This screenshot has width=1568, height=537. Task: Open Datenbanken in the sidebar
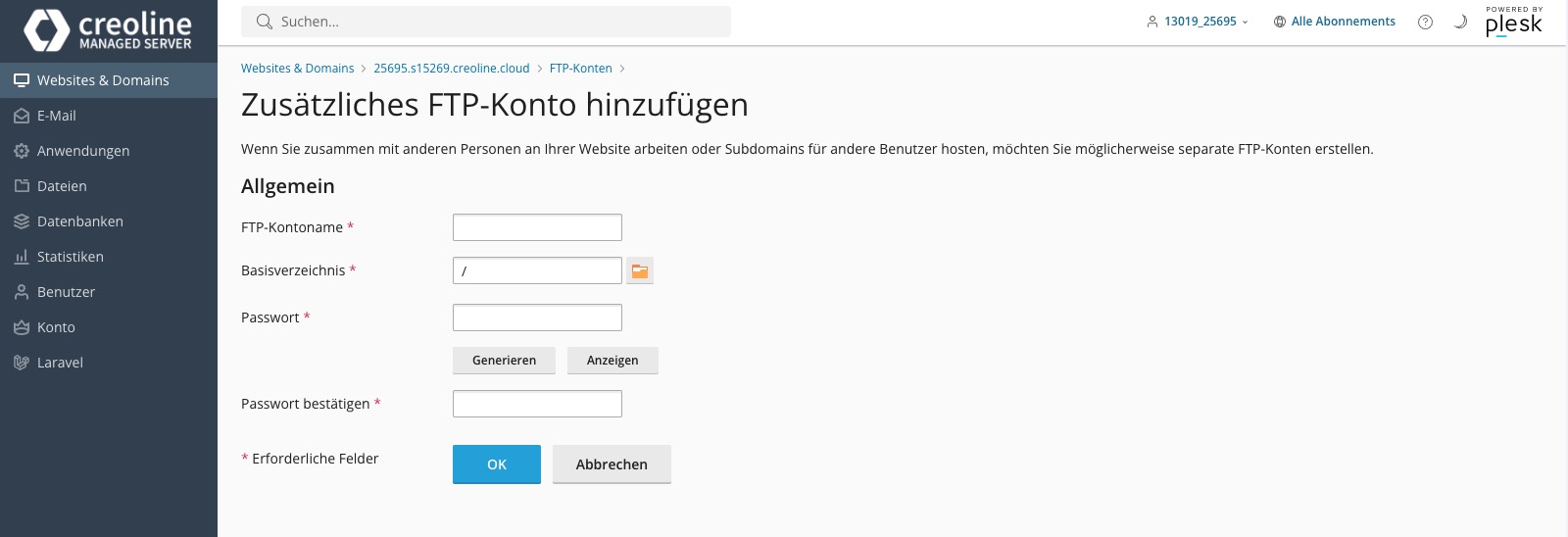click(109, 221)
